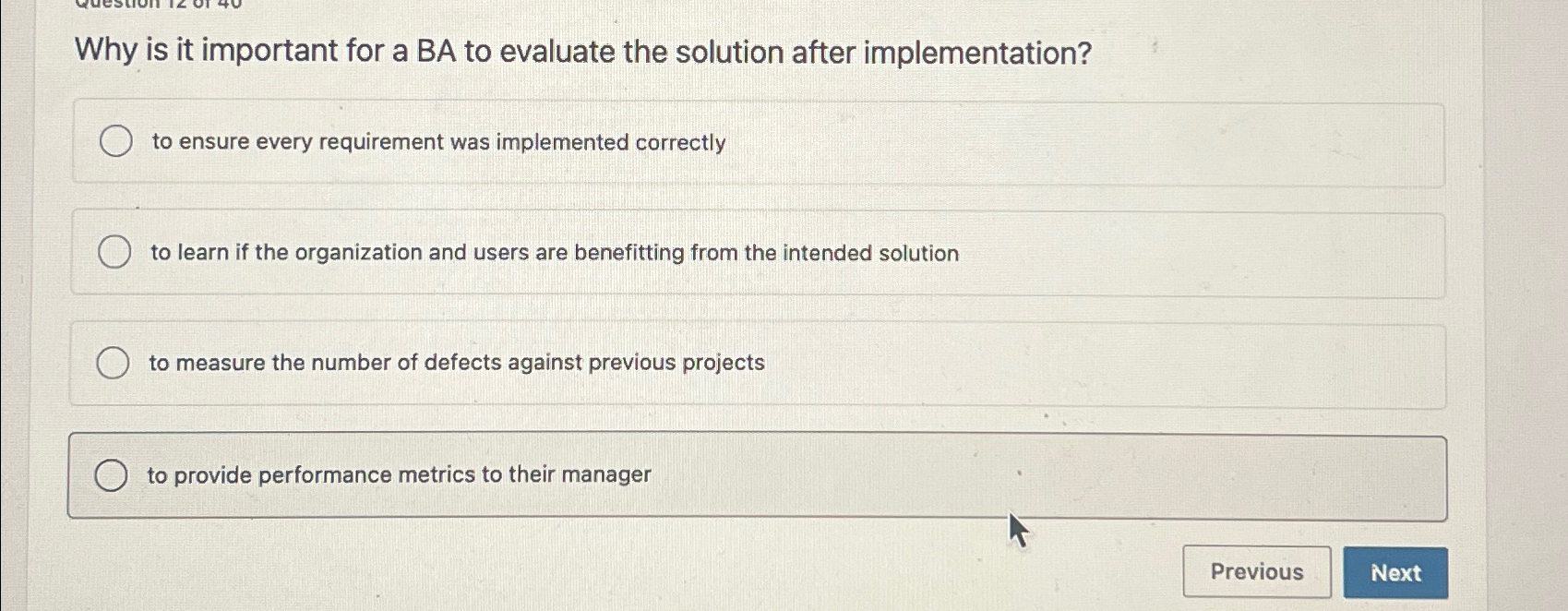Click the highlighted answer card about performance metrics
Screen dimensions: 1568x611
(x=757, y=474)
